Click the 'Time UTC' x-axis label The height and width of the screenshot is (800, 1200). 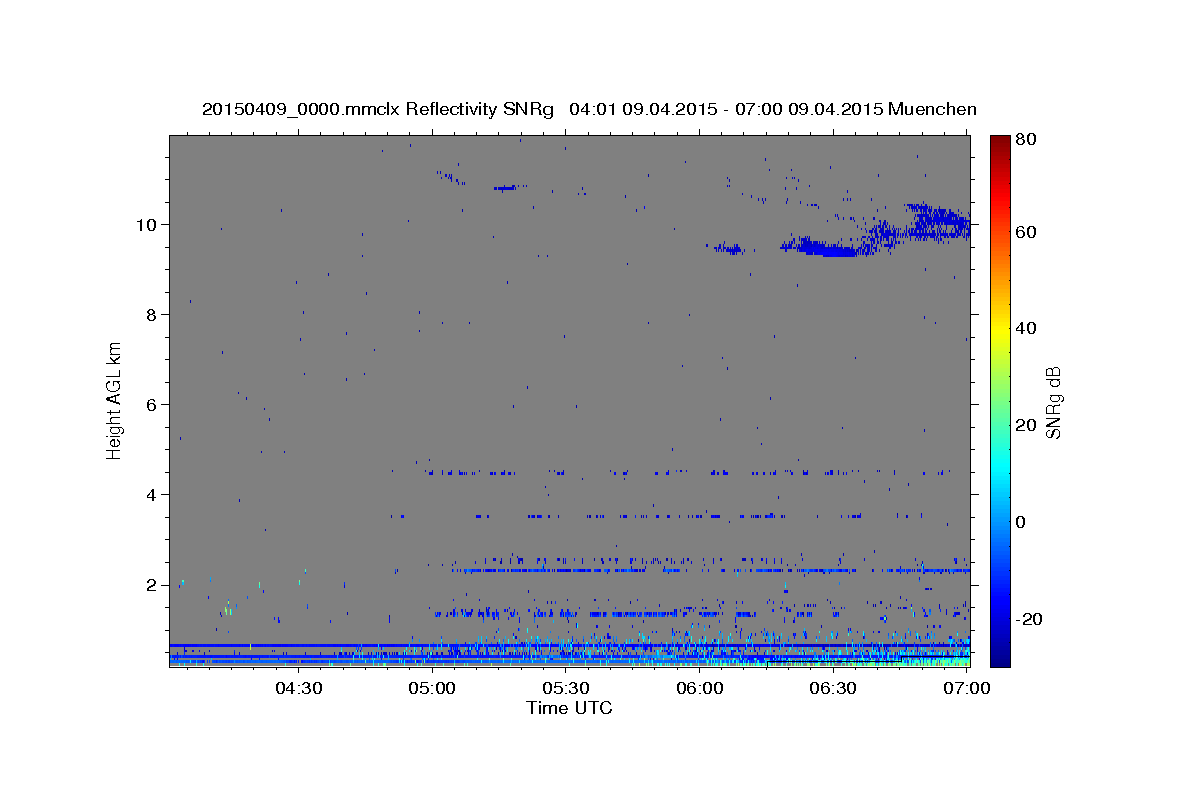pos(569,708)
